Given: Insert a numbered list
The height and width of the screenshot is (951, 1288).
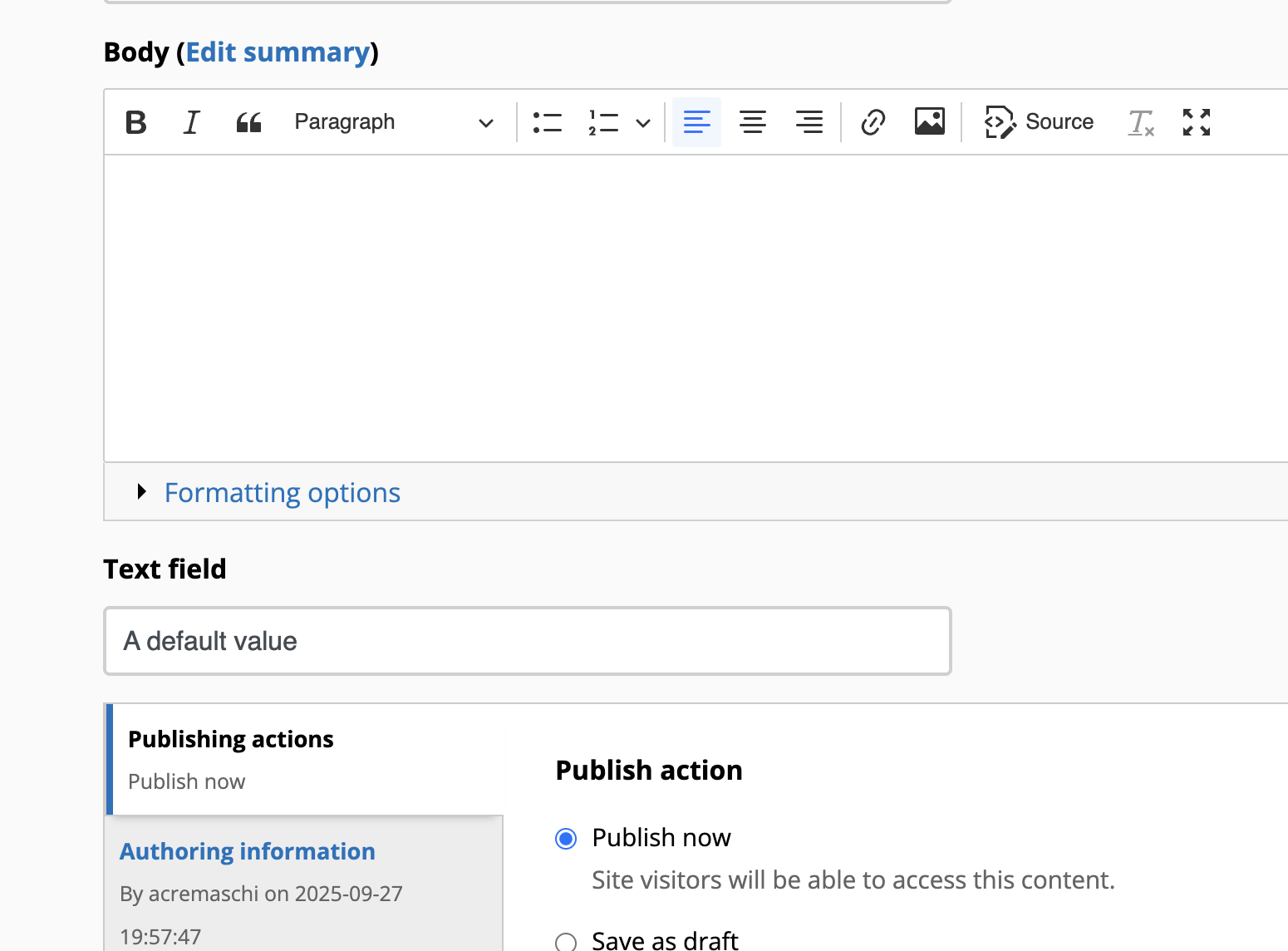Looking at the screenshot, I should (x=603, y=122).
